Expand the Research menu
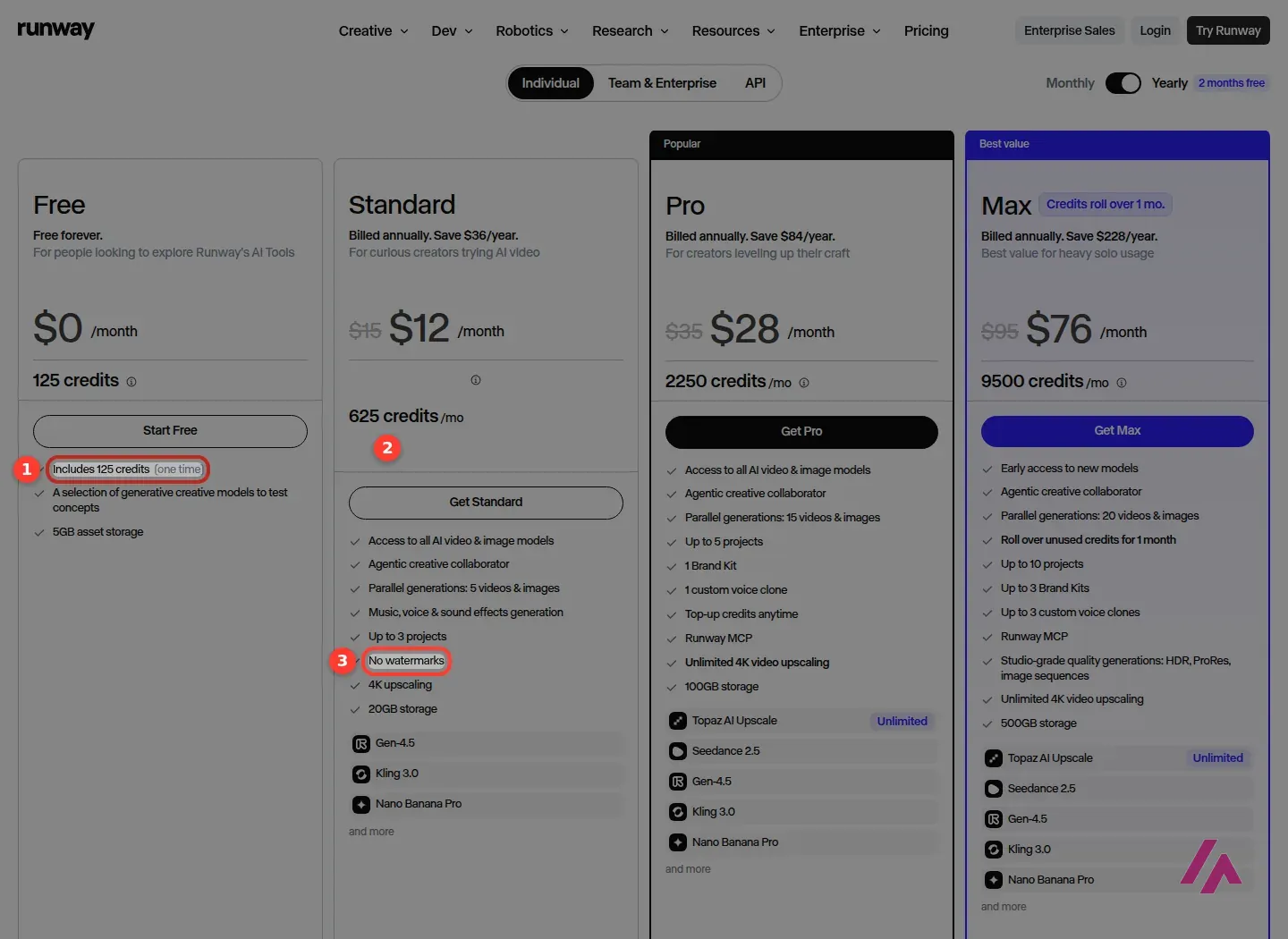The height and width of the screenshot is (939, 1288). [631, 30]
